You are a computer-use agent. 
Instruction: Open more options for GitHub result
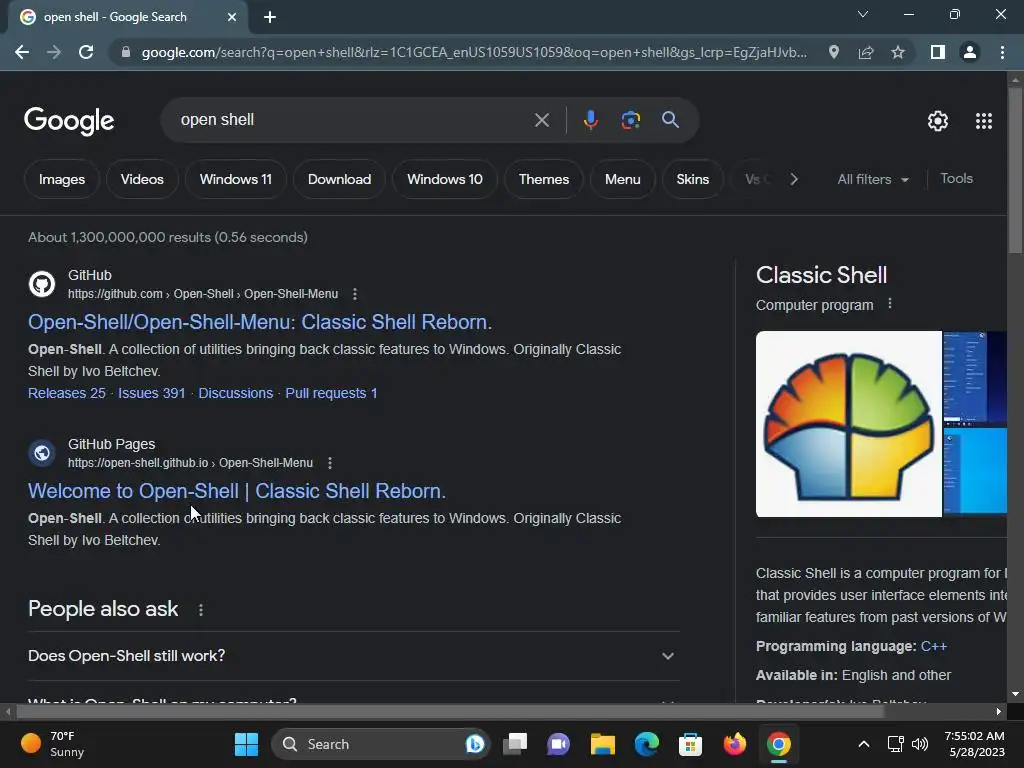click(355, 294)
